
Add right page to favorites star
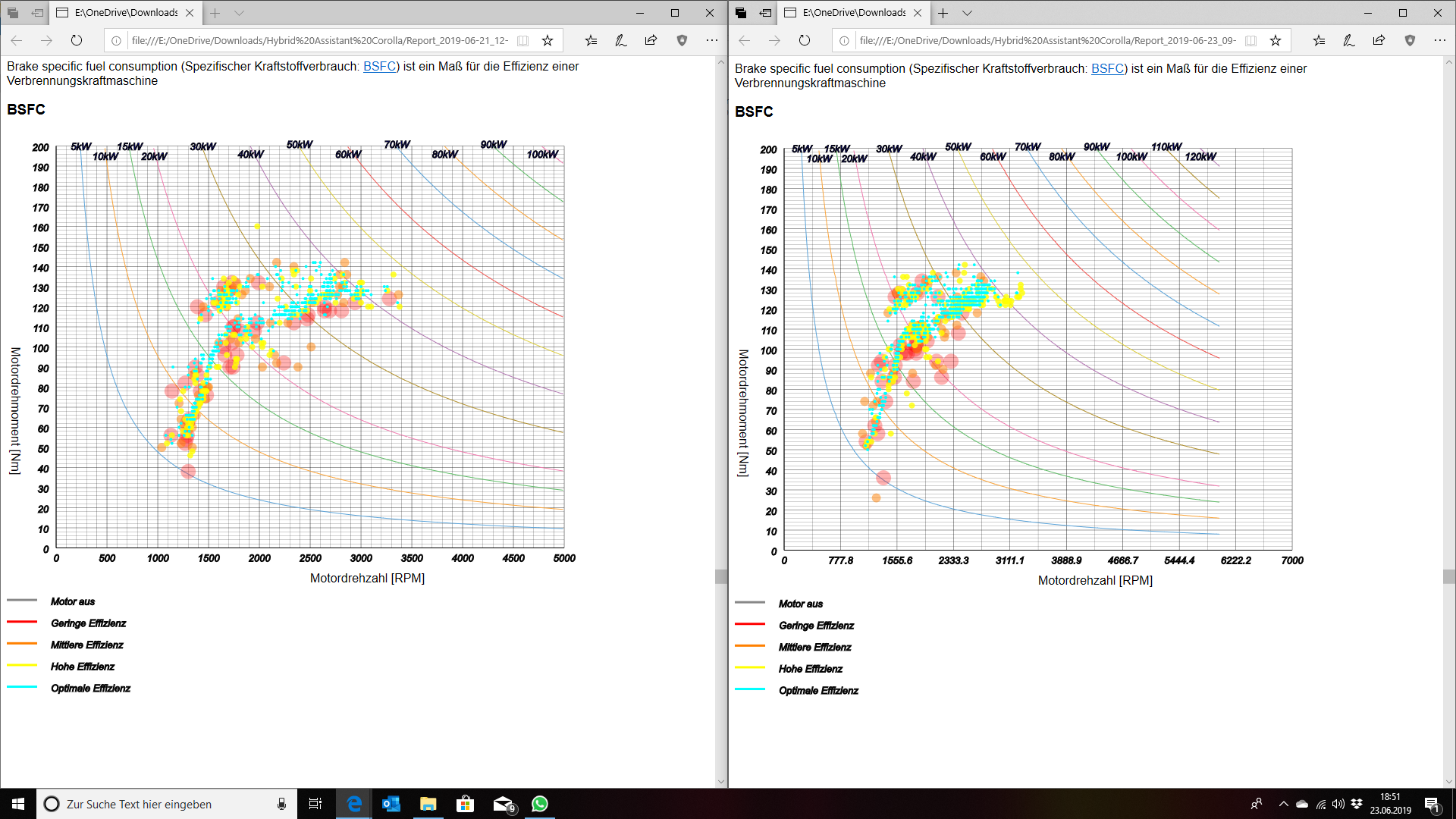point(1276,40)
